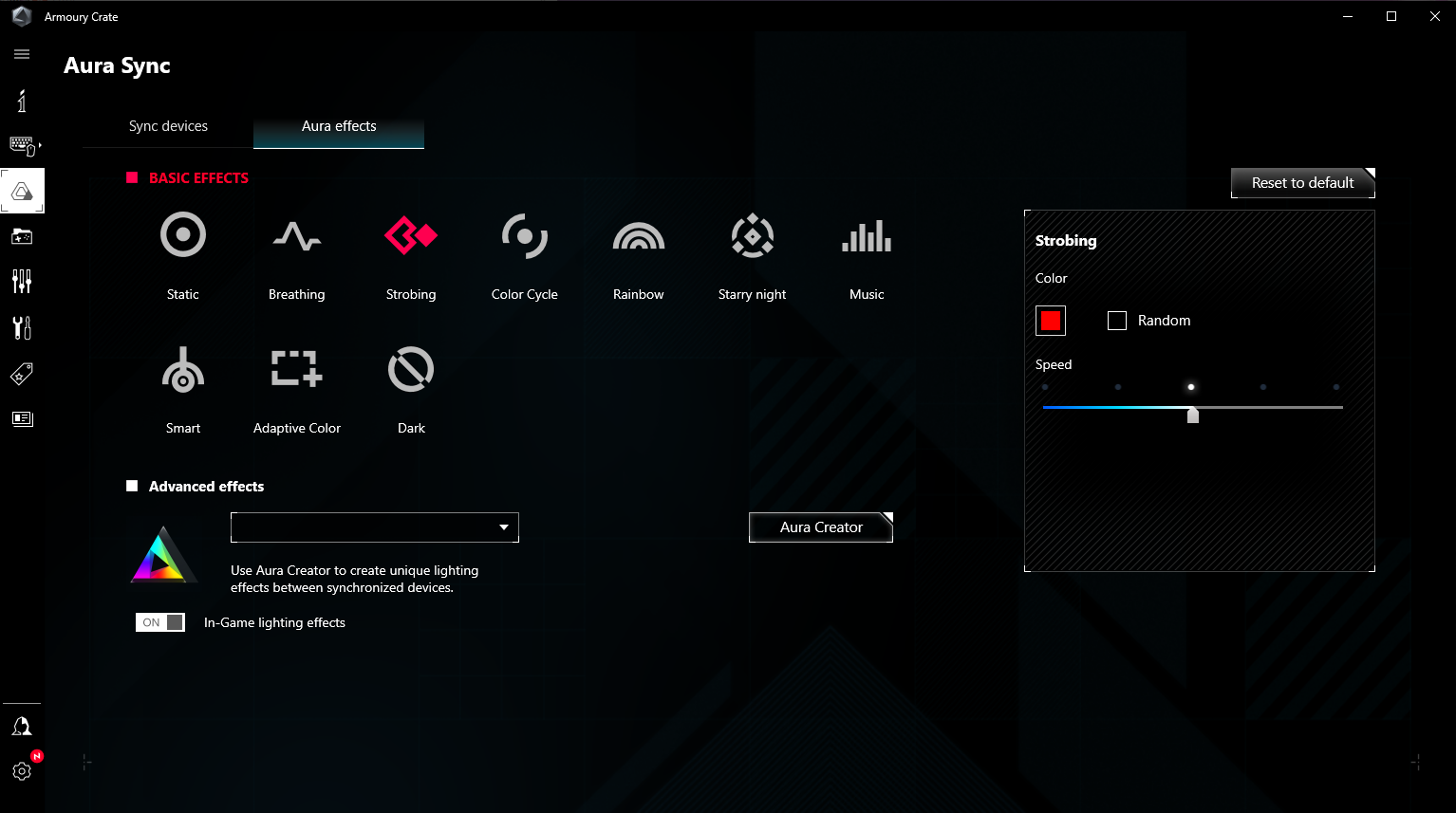Image resolution: width=1456 pixels, height=813 pixels.
Task: Switch to the Sync devices tab
Action: point(168,125)
